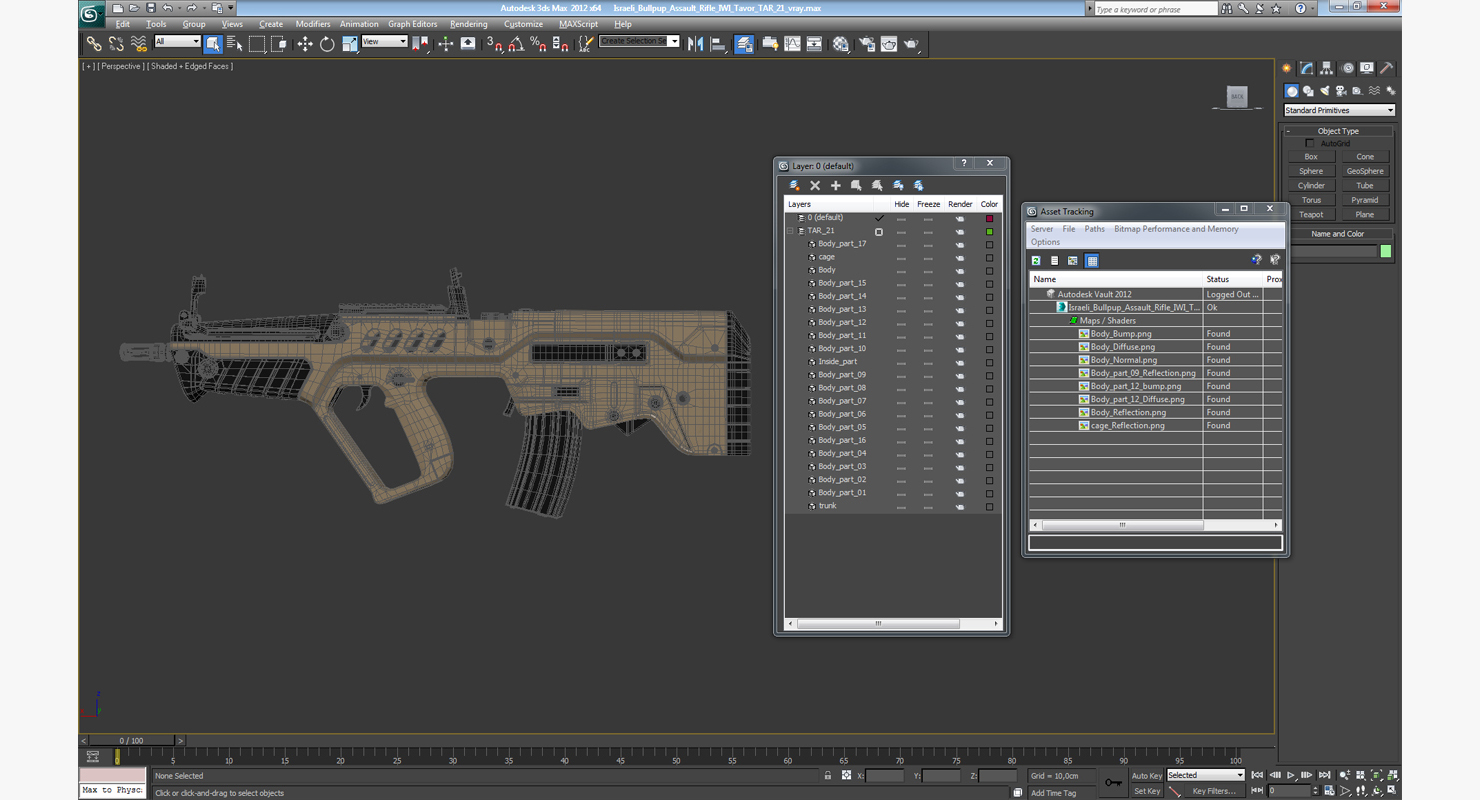Open Select by Name tool
The image size is (1480, 800).
pyautogui.click(x=235, y=44)
